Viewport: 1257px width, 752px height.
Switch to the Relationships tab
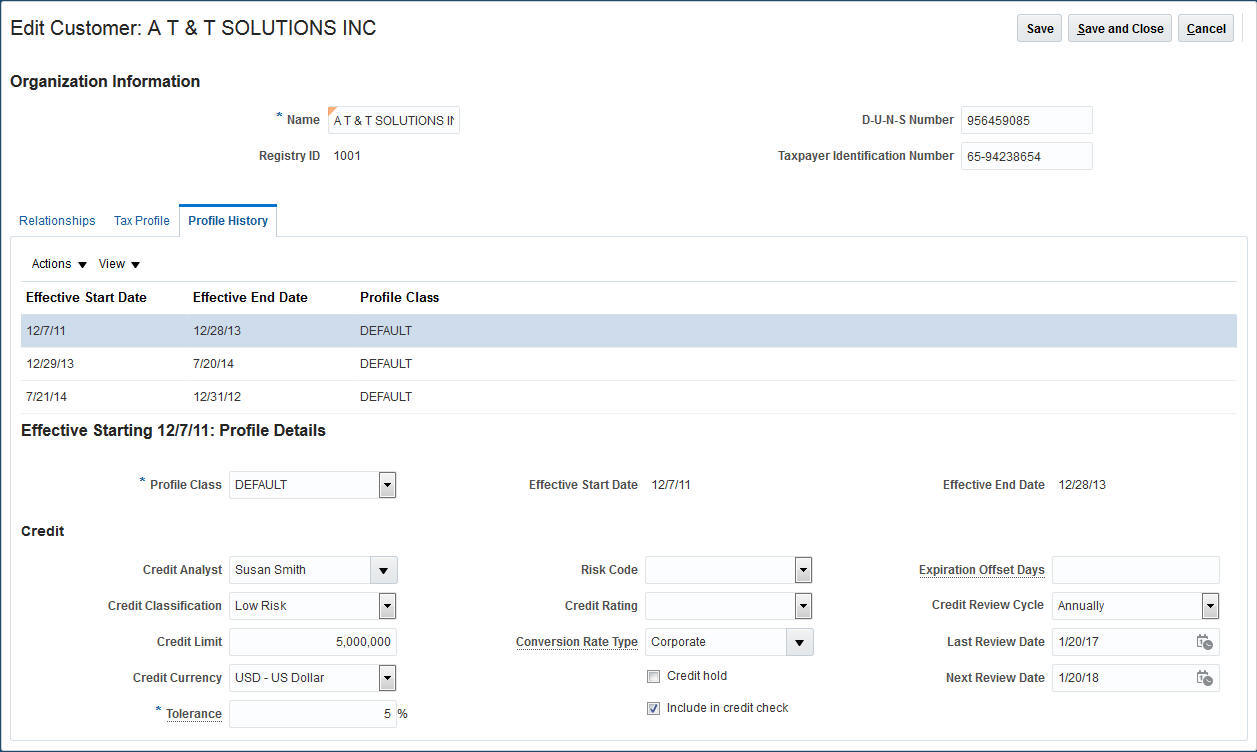click(57, 221)
